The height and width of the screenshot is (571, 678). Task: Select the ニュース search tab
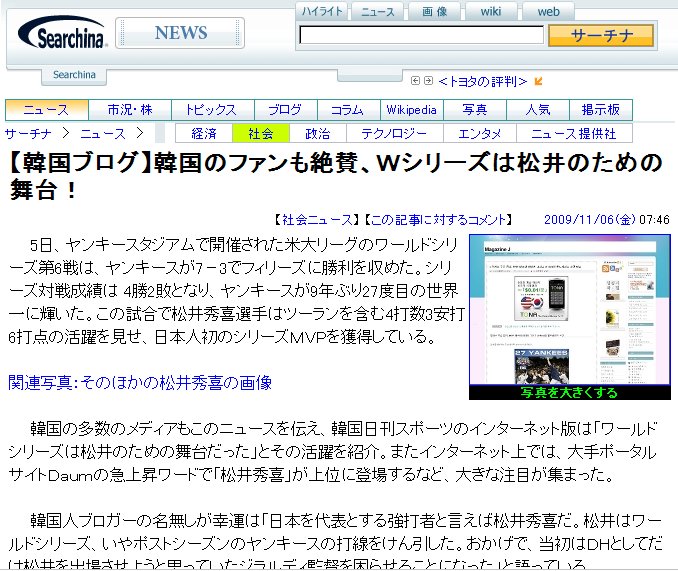[x=377, y=11]
